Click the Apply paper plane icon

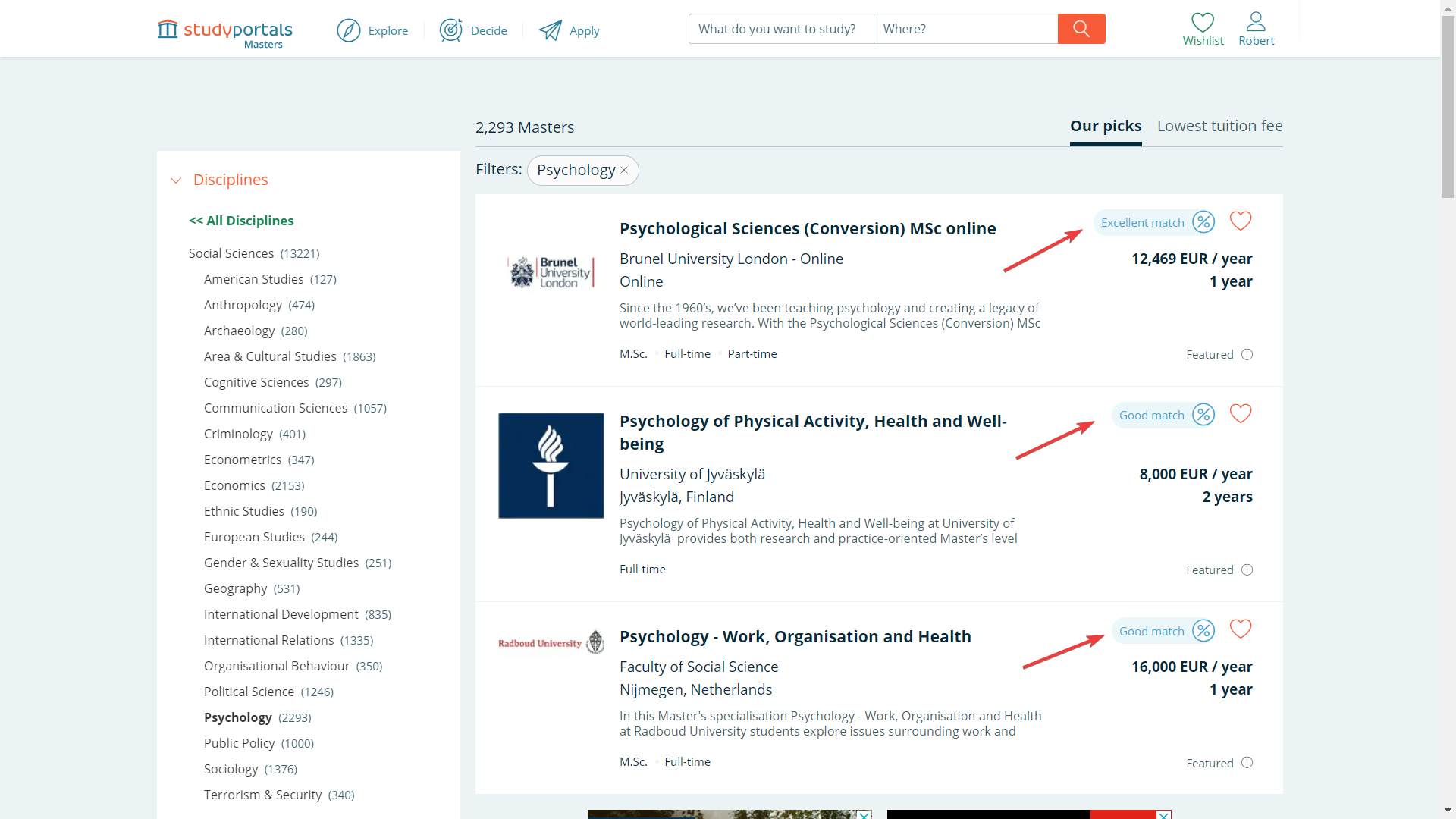click(551, 30)
